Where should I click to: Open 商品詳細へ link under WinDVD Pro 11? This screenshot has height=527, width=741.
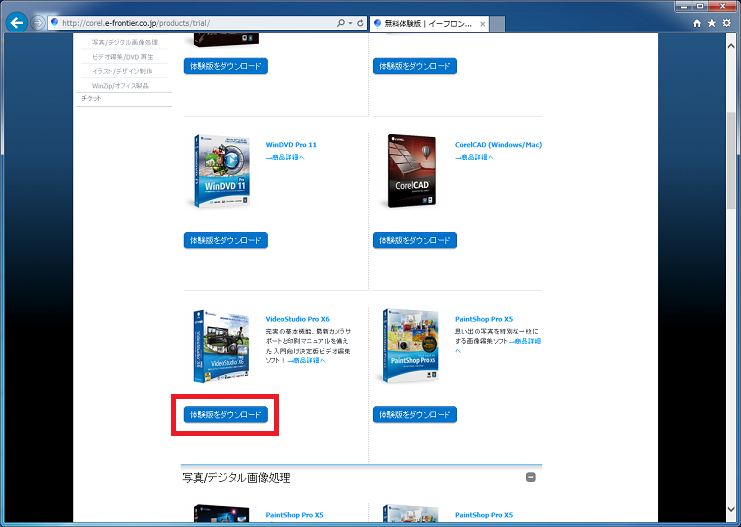click(285, 157)
